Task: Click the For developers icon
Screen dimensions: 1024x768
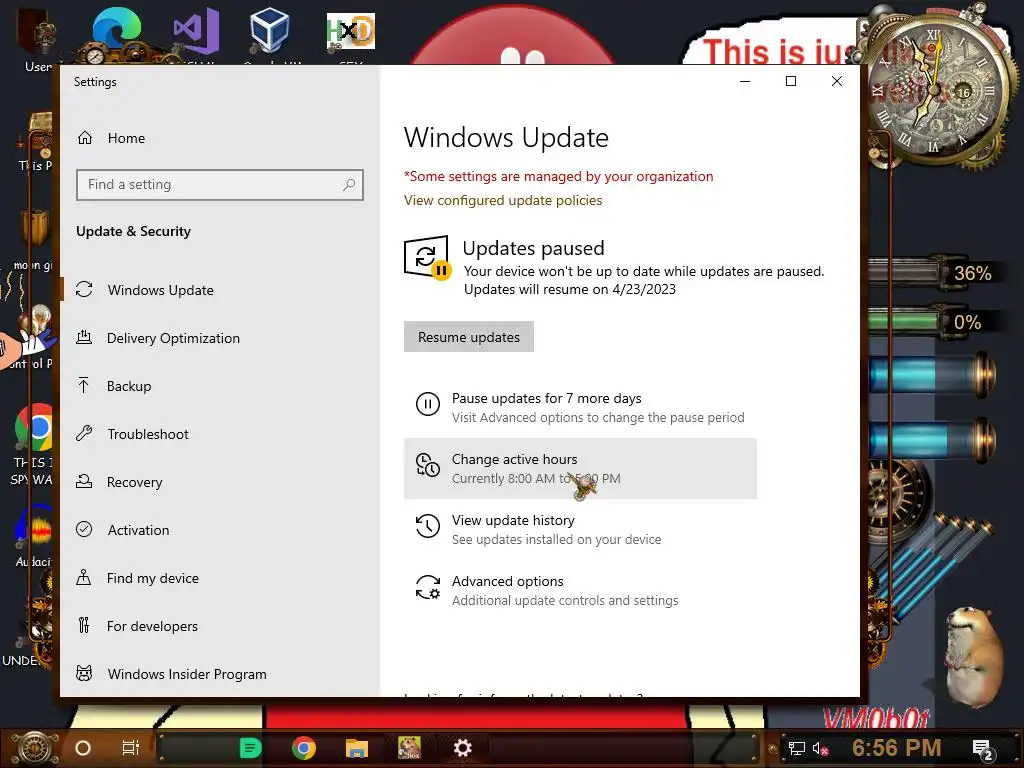Action: click(x=84, y=625)
